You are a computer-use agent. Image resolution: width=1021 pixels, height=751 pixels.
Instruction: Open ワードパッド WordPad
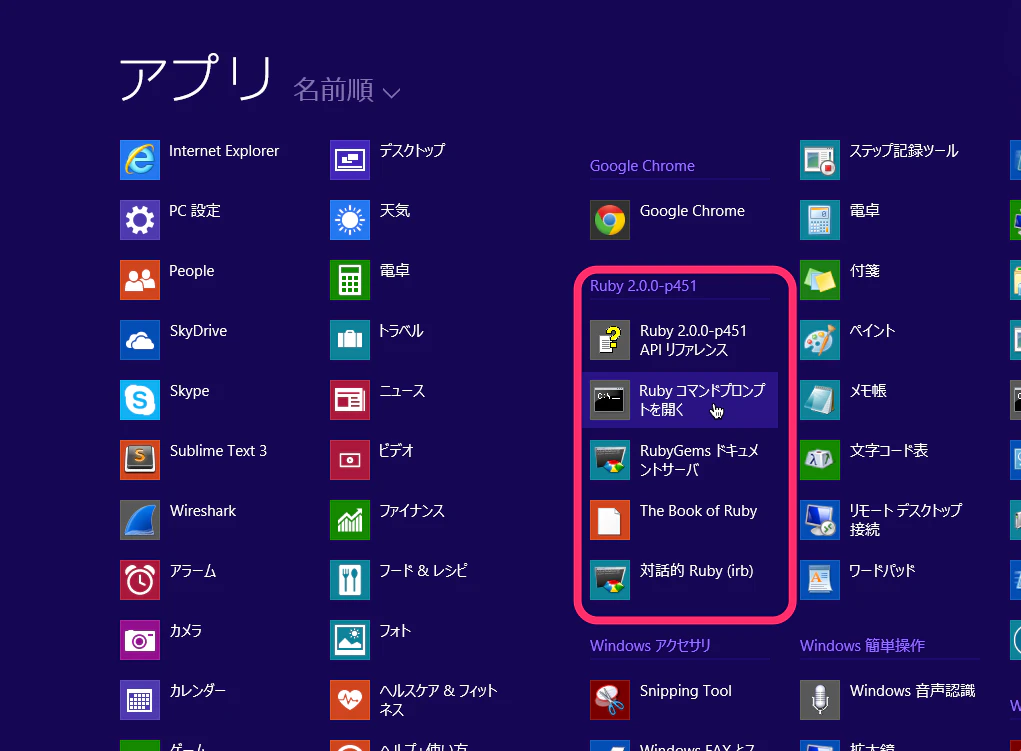(858, 580)
